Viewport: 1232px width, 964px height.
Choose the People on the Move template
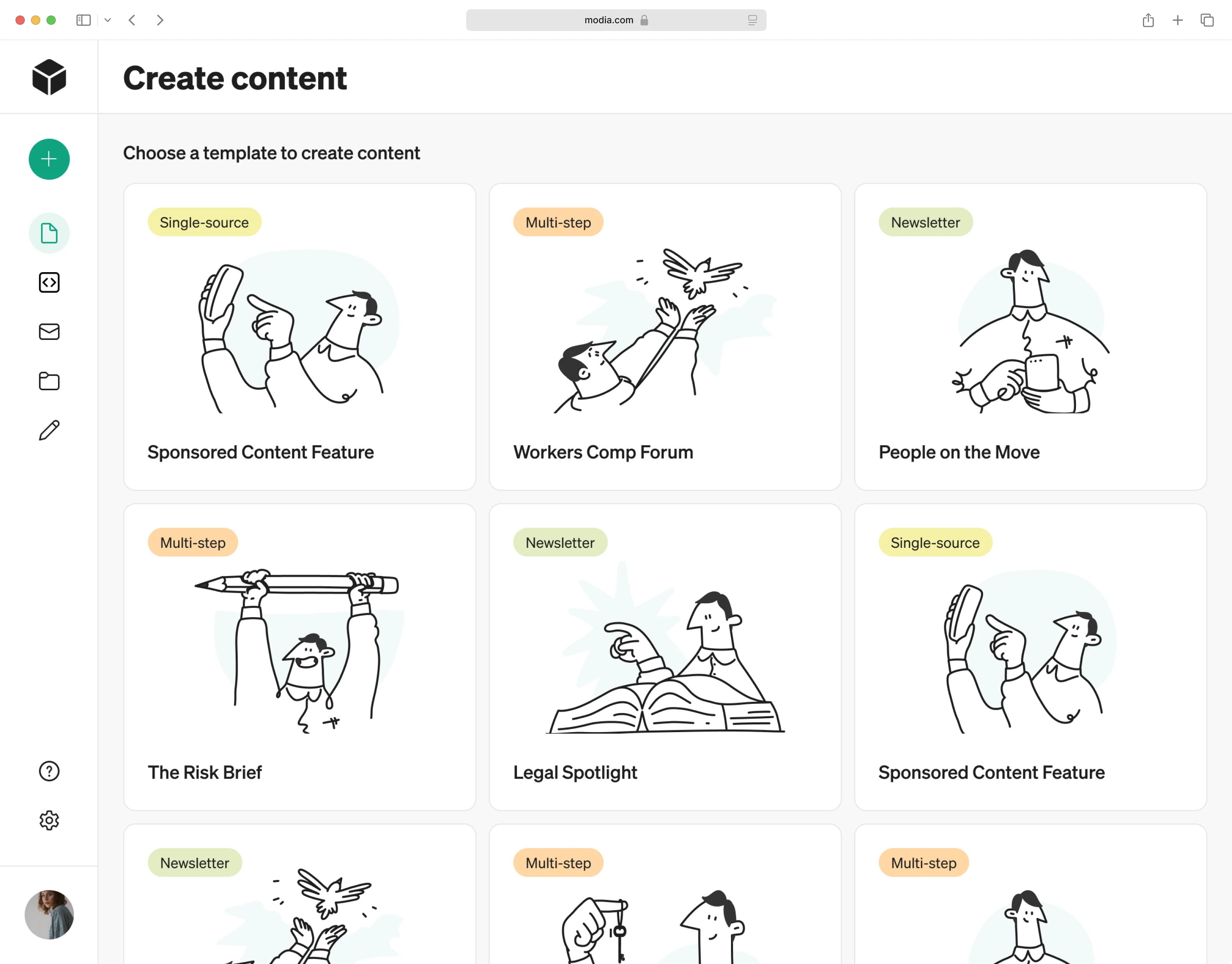pyautogui.click(x=1030, y=337)
